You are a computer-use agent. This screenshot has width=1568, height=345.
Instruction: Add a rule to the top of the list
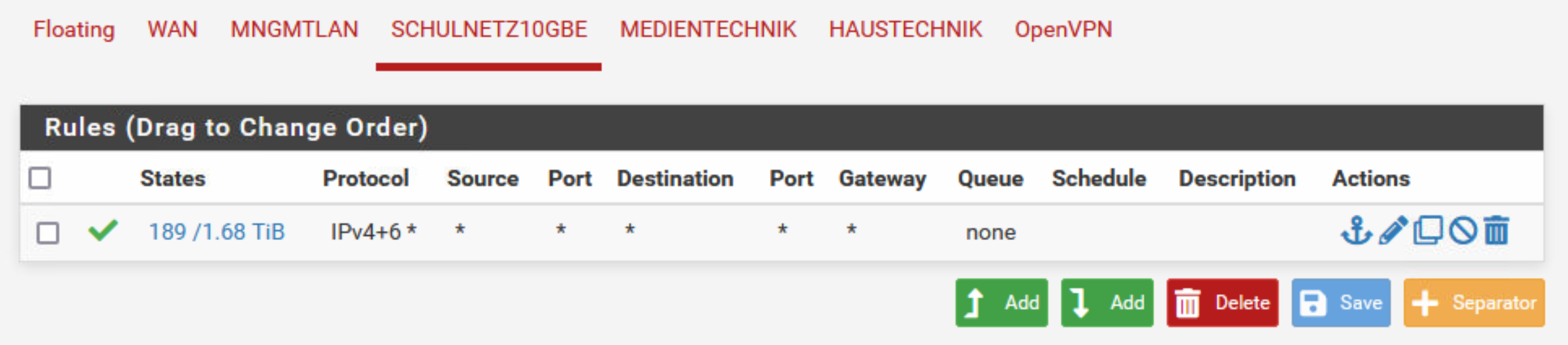tap(1001, 303)
